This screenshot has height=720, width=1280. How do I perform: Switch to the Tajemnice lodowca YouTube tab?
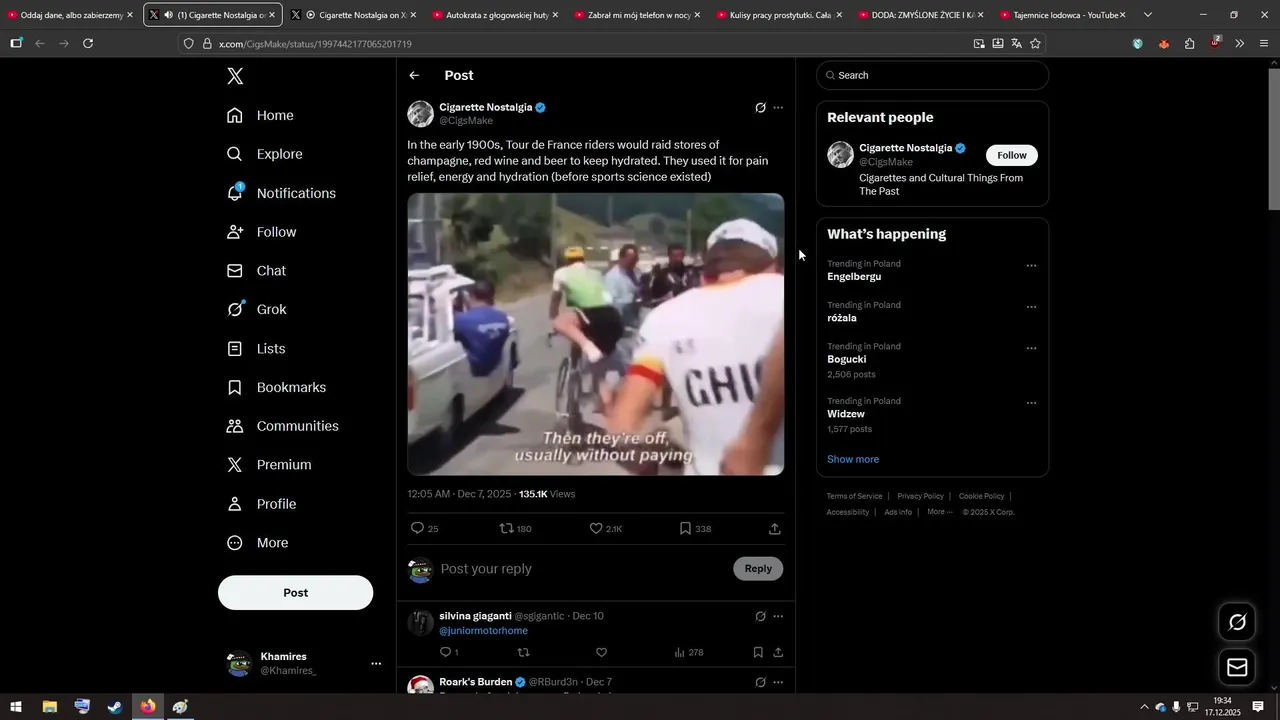[x=1063, y=15]
